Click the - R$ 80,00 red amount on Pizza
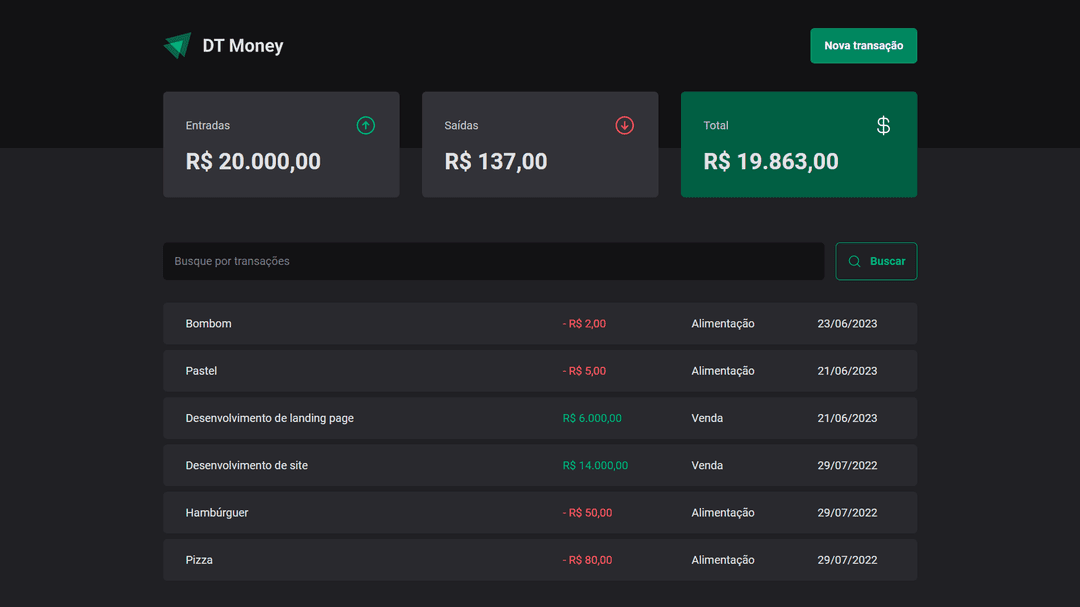 point(587,559)
